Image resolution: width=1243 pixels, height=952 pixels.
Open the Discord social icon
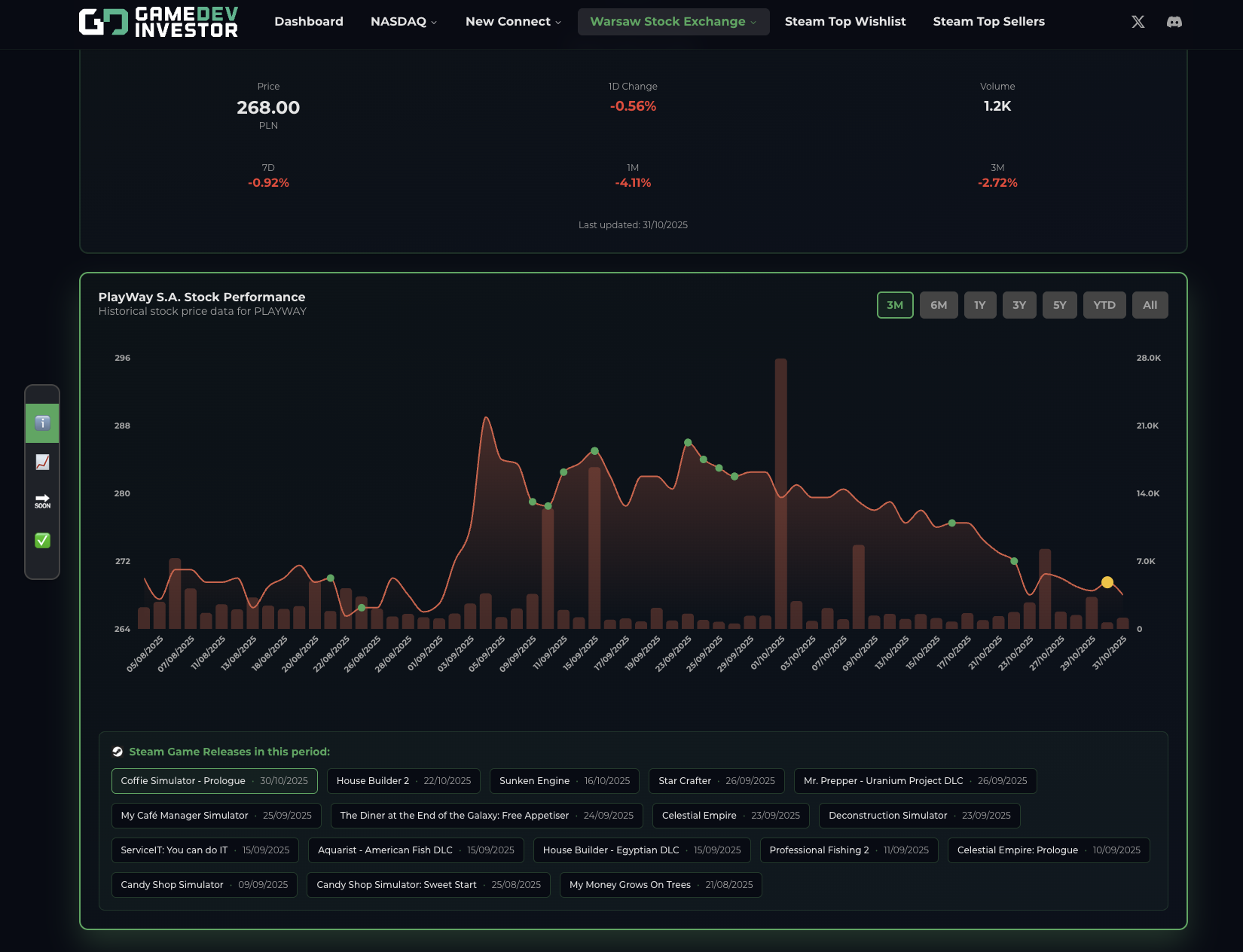[1174, 22]
